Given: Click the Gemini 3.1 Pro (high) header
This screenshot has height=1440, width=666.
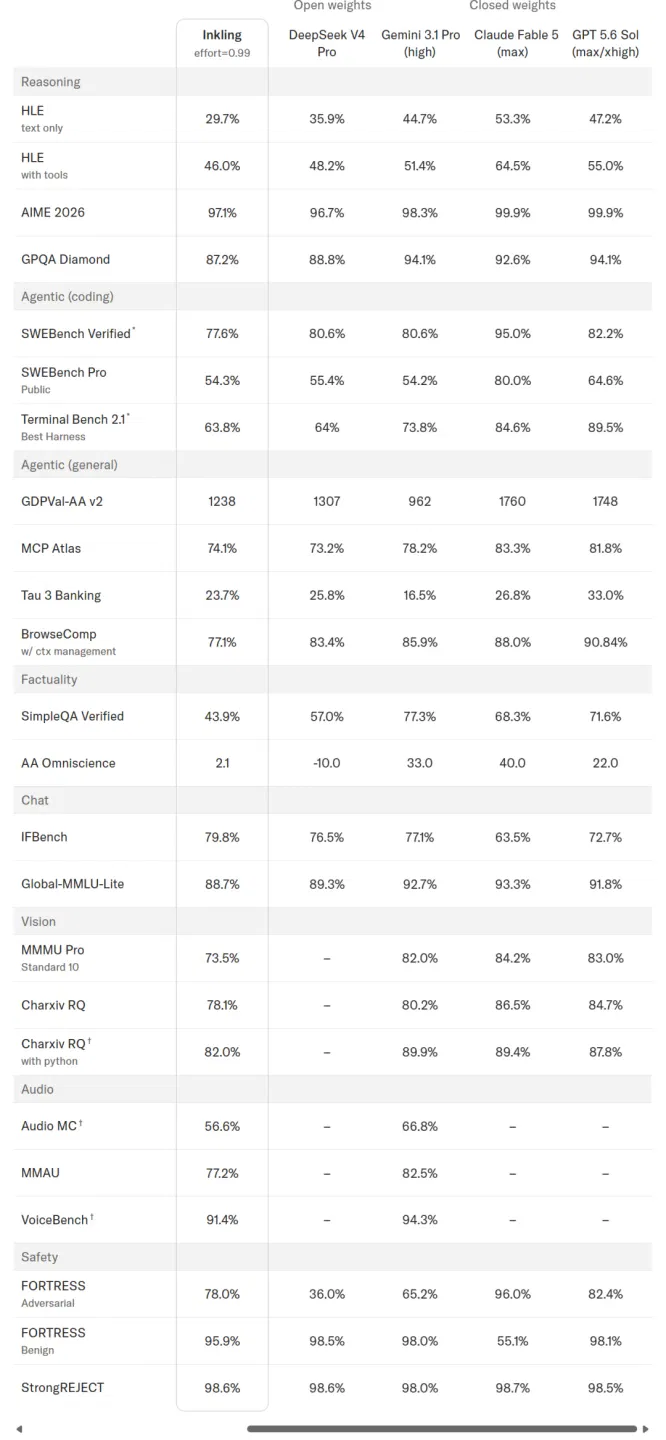Looking at the screenshot, I should [x=420, y=43].
